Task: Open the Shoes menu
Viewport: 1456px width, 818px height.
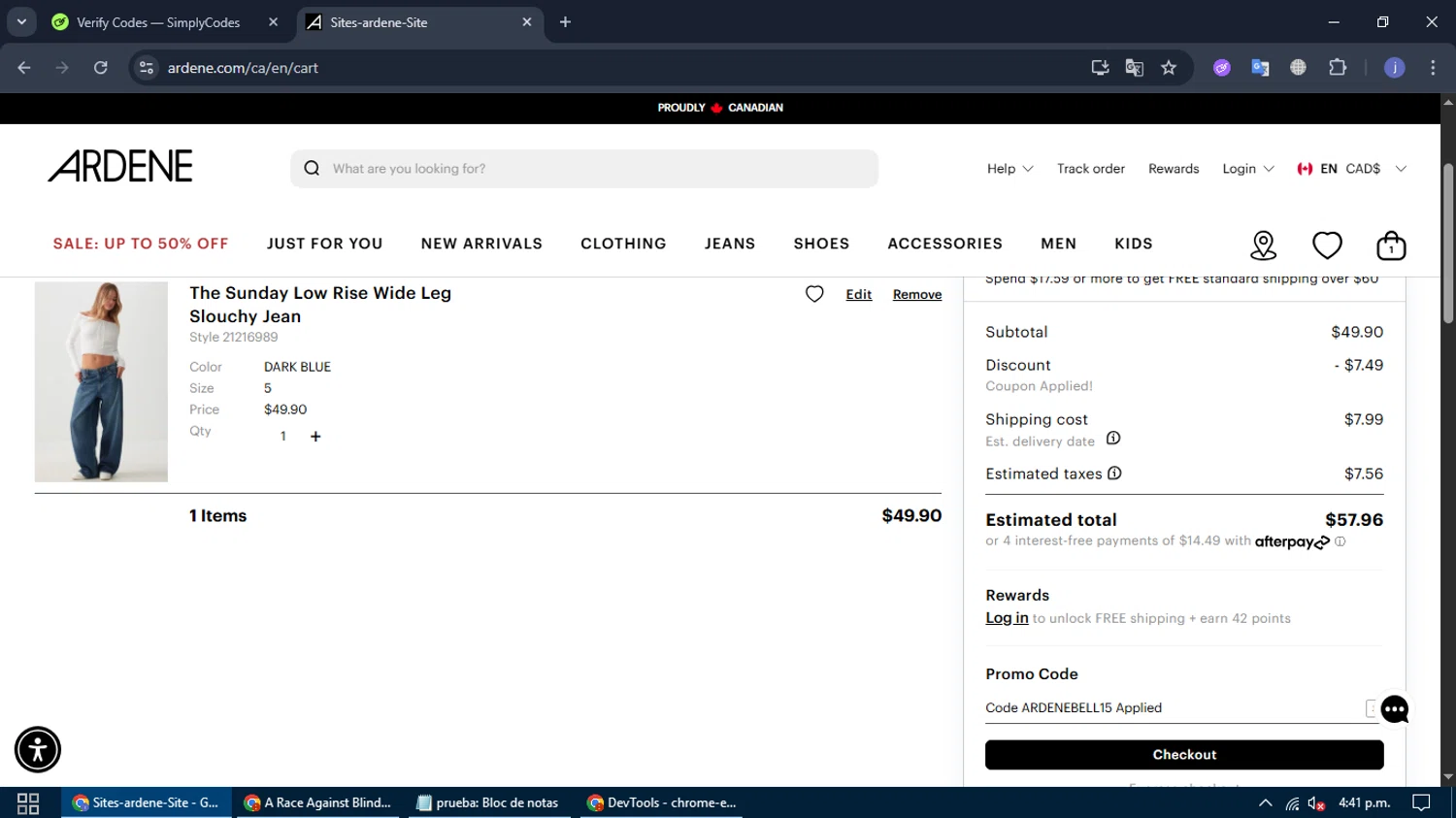Action: 821,244
